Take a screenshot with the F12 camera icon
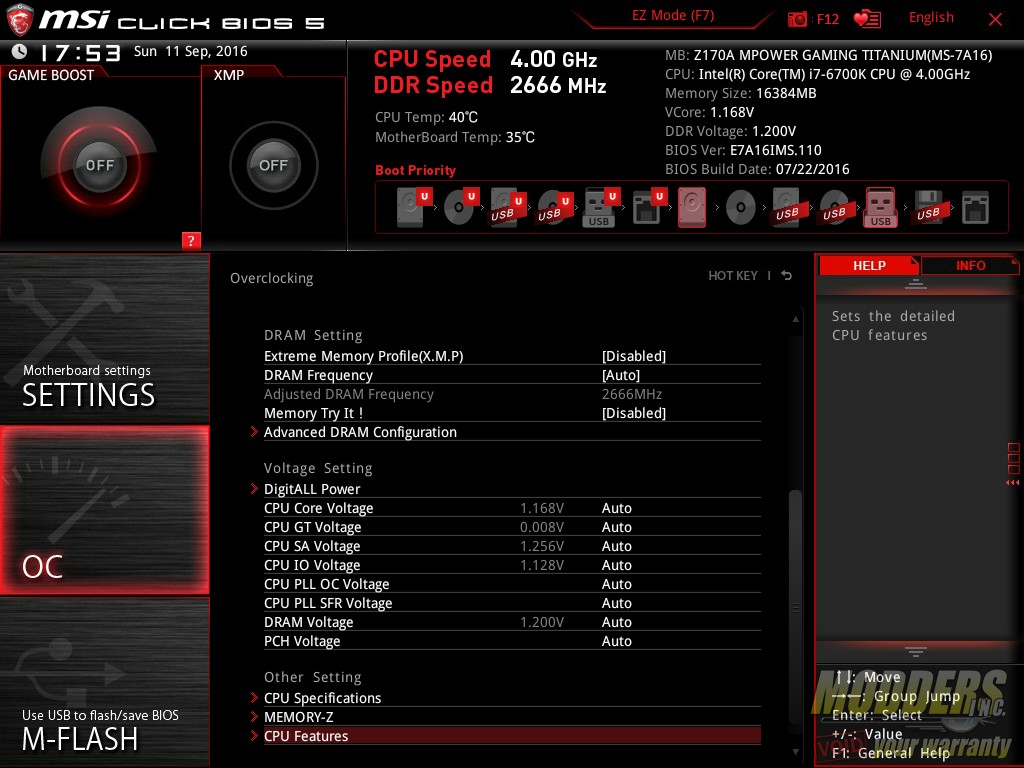The image size is (1024, 768). tap(797, 19)
